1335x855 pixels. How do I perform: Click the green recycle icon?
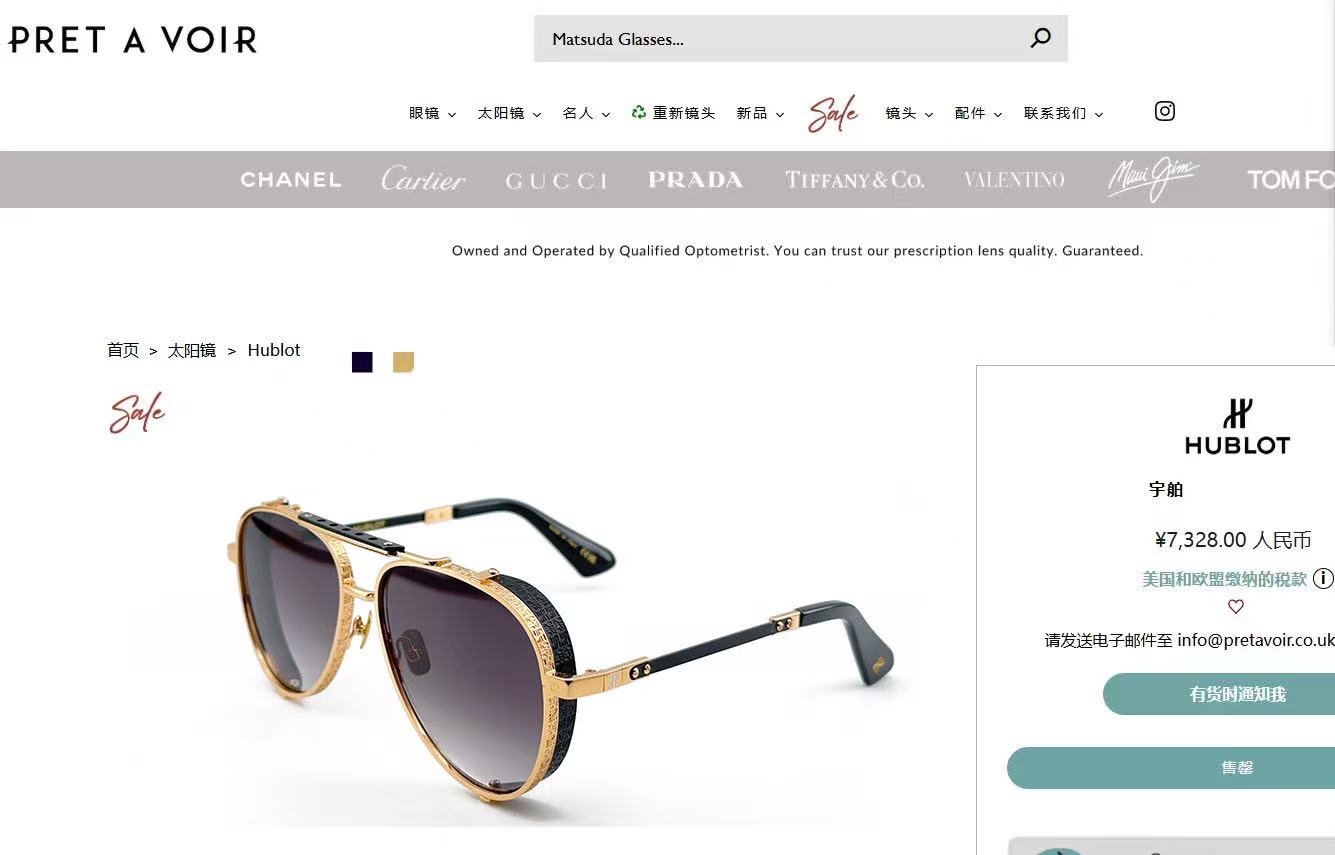point(639,112)
